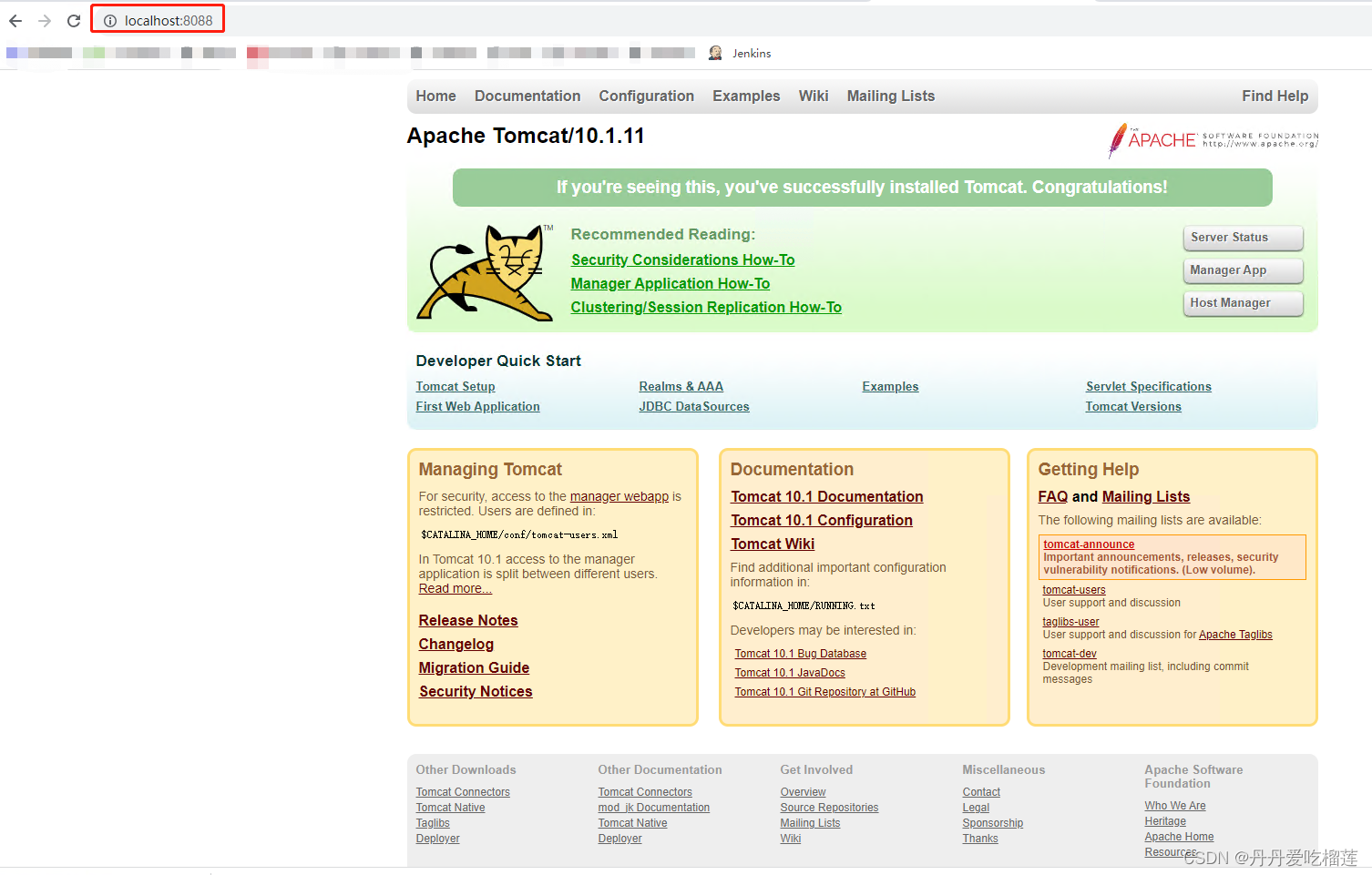This screenshot has height=875, width=1372.
Task: Open the Examples link under Developer Quick Start
Action: tap(890, 386)
